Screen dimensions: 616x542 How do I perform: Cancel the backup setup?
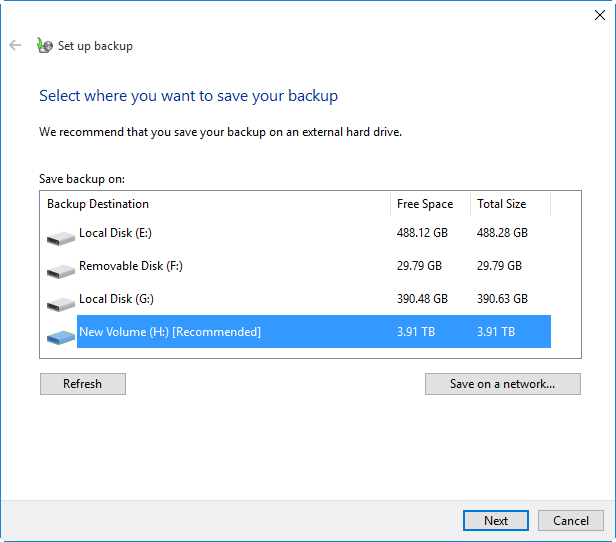click(571, 520)
